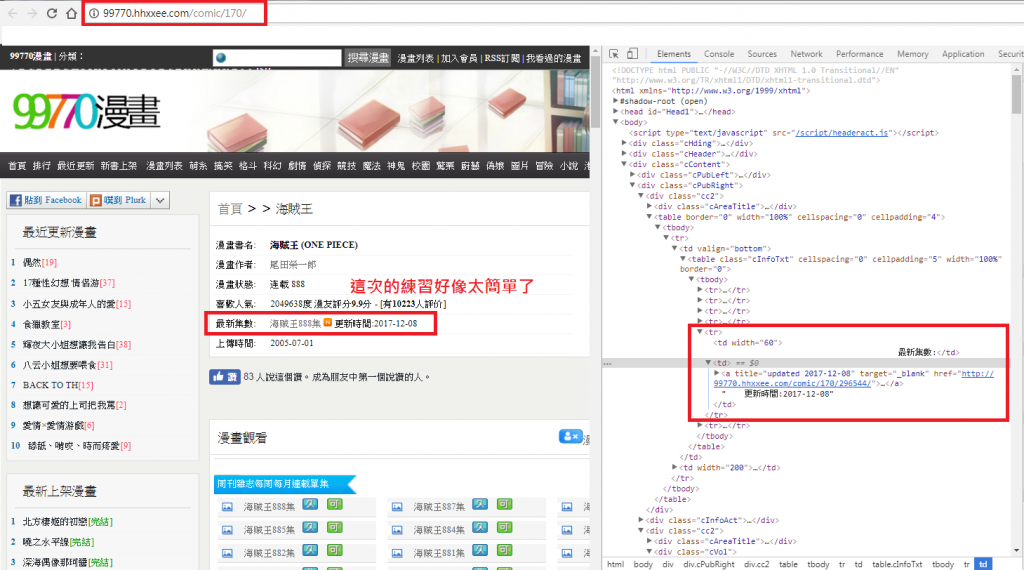Go to browser home icon
The width and height of the screenshot is (1024, 570).
[71, 13]
